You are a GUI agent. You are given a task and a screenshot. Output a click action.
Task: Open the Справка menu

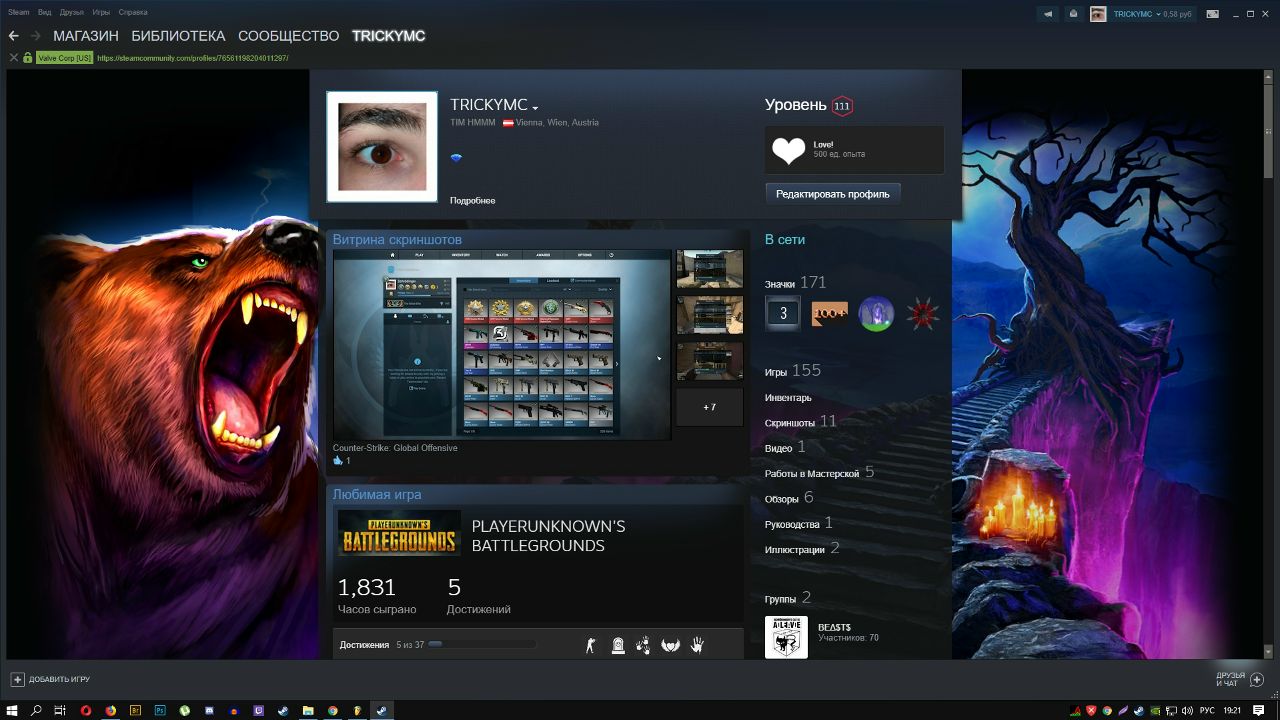pos(132,12)
